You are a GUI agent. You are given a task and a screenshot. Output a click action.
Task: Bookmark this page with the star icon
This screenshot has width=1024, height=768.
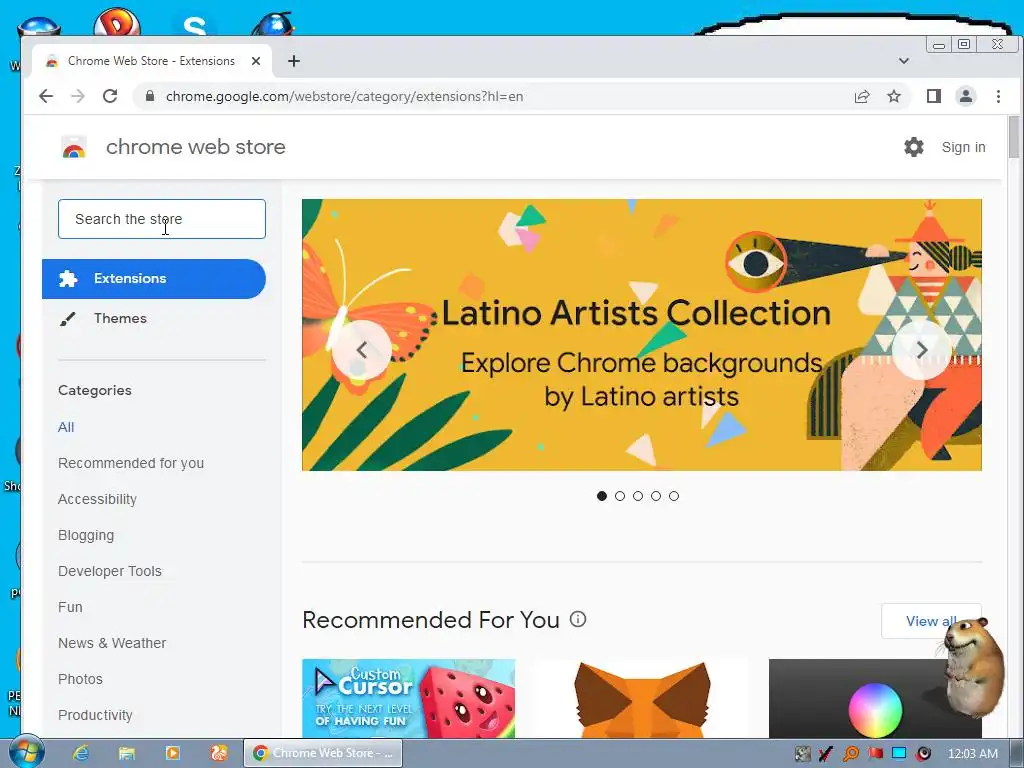click(x=894, y=97)
